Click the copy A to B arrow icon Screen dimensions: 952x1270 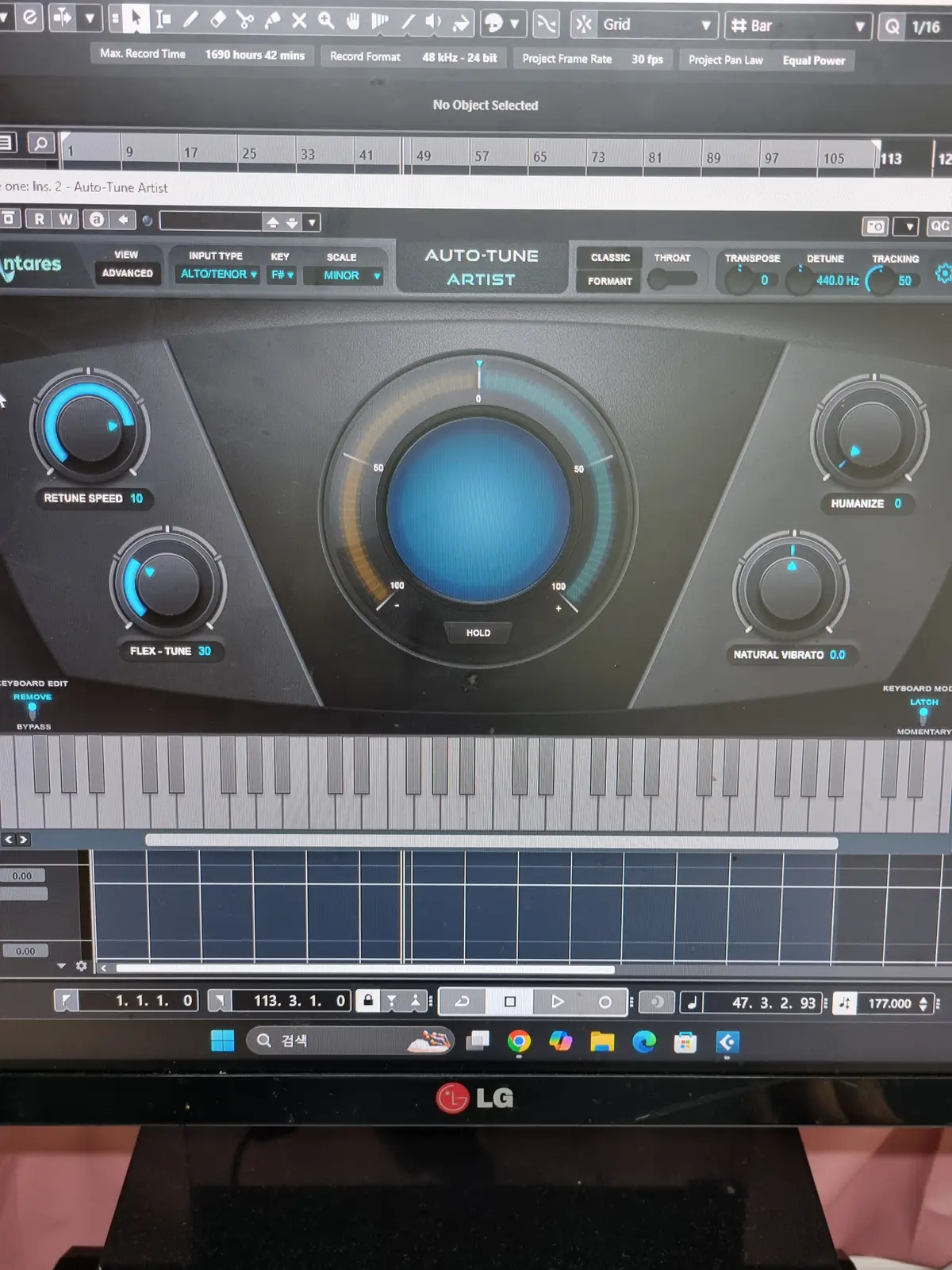(123, 220)
